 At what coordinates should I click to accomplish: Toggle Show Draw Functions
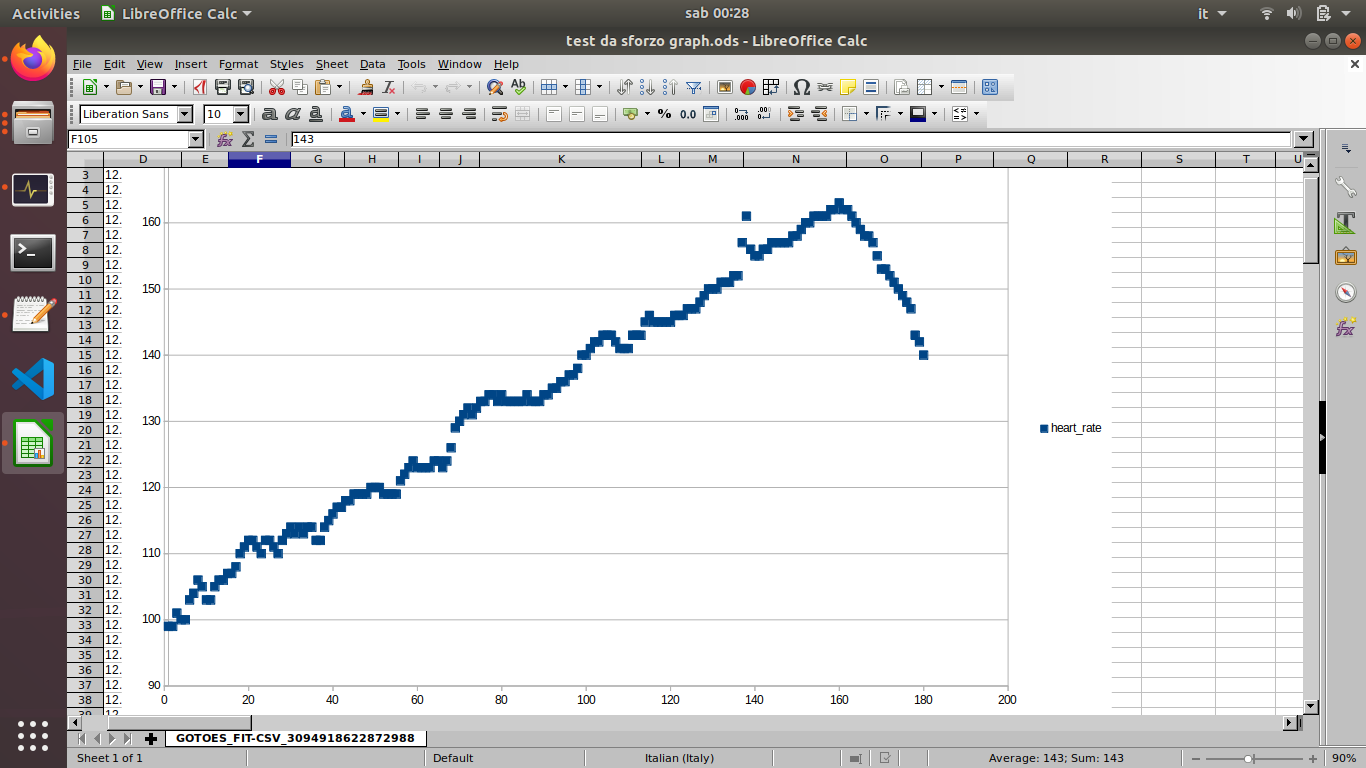tap(990, 87)
